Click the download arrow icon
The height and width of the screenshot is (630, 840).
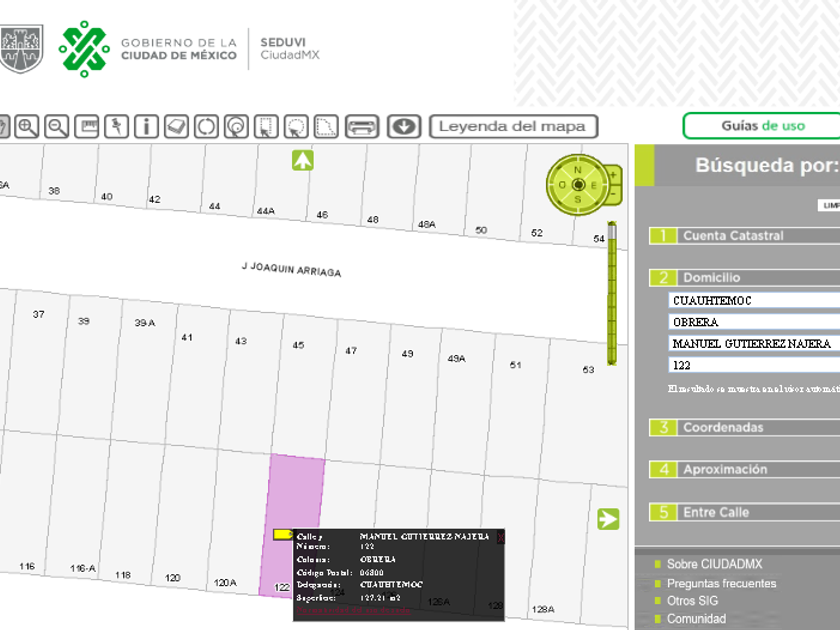coord(404,126)
